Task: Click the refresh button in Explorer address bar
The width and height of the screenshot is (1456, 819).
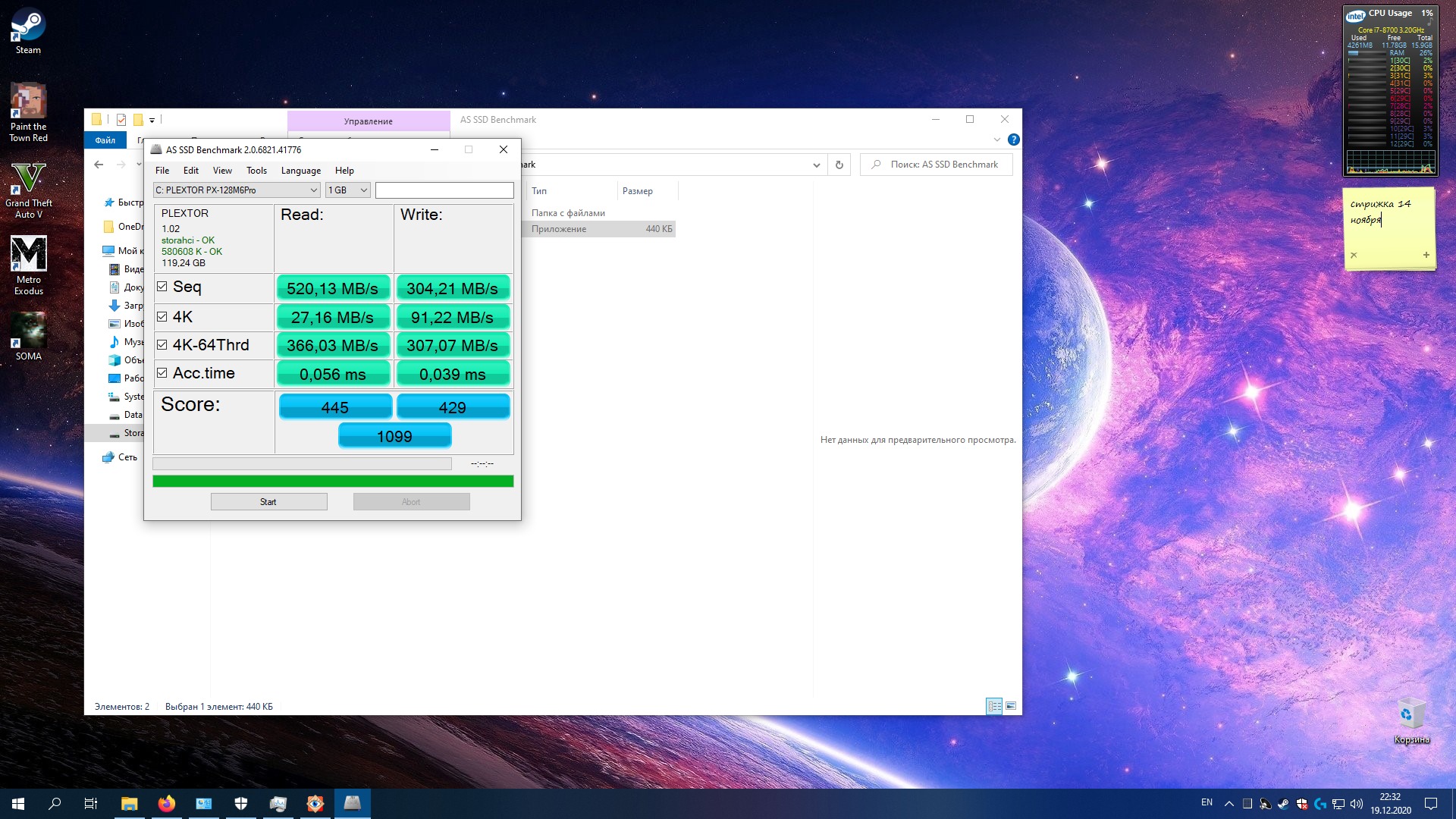Action: [x=839, y=165]
